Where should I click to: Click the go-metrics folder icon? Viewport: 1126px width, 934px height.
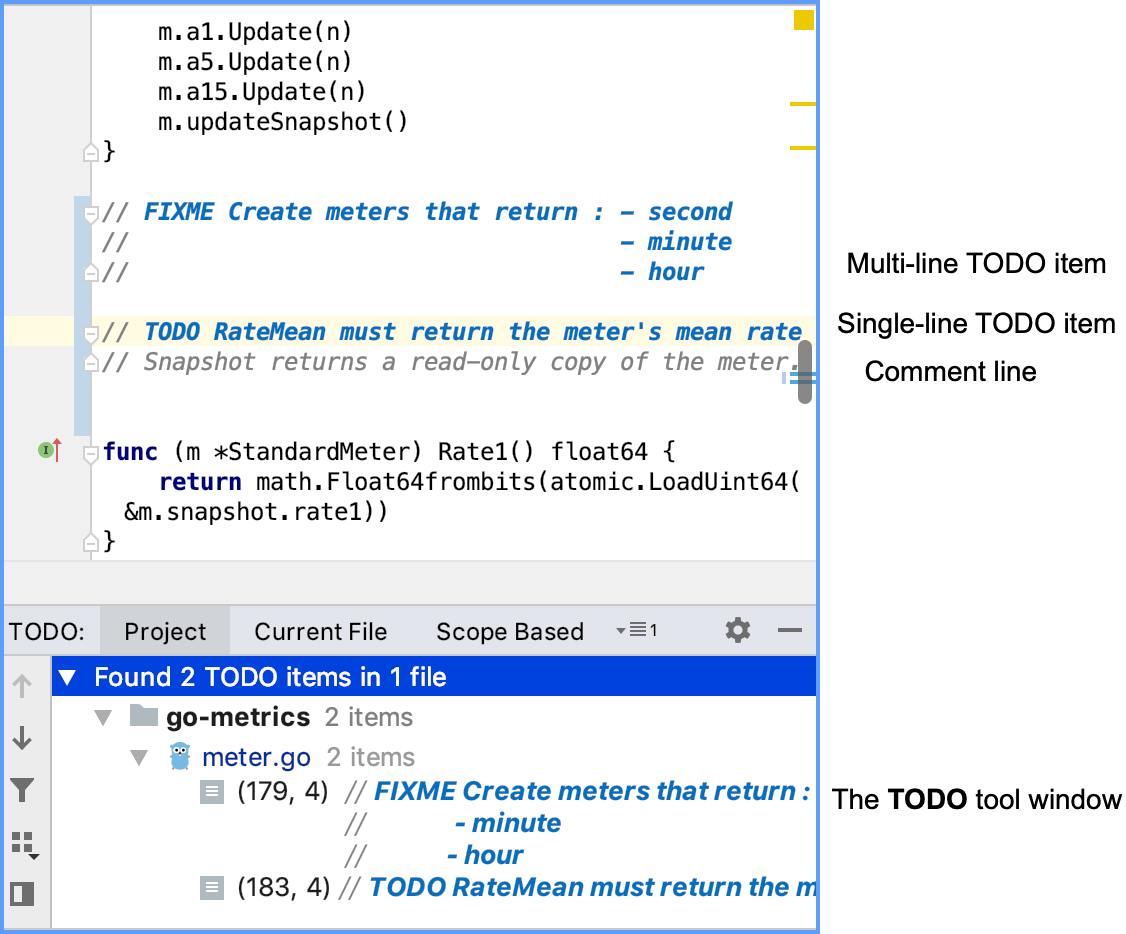click(x=144, y=716)
